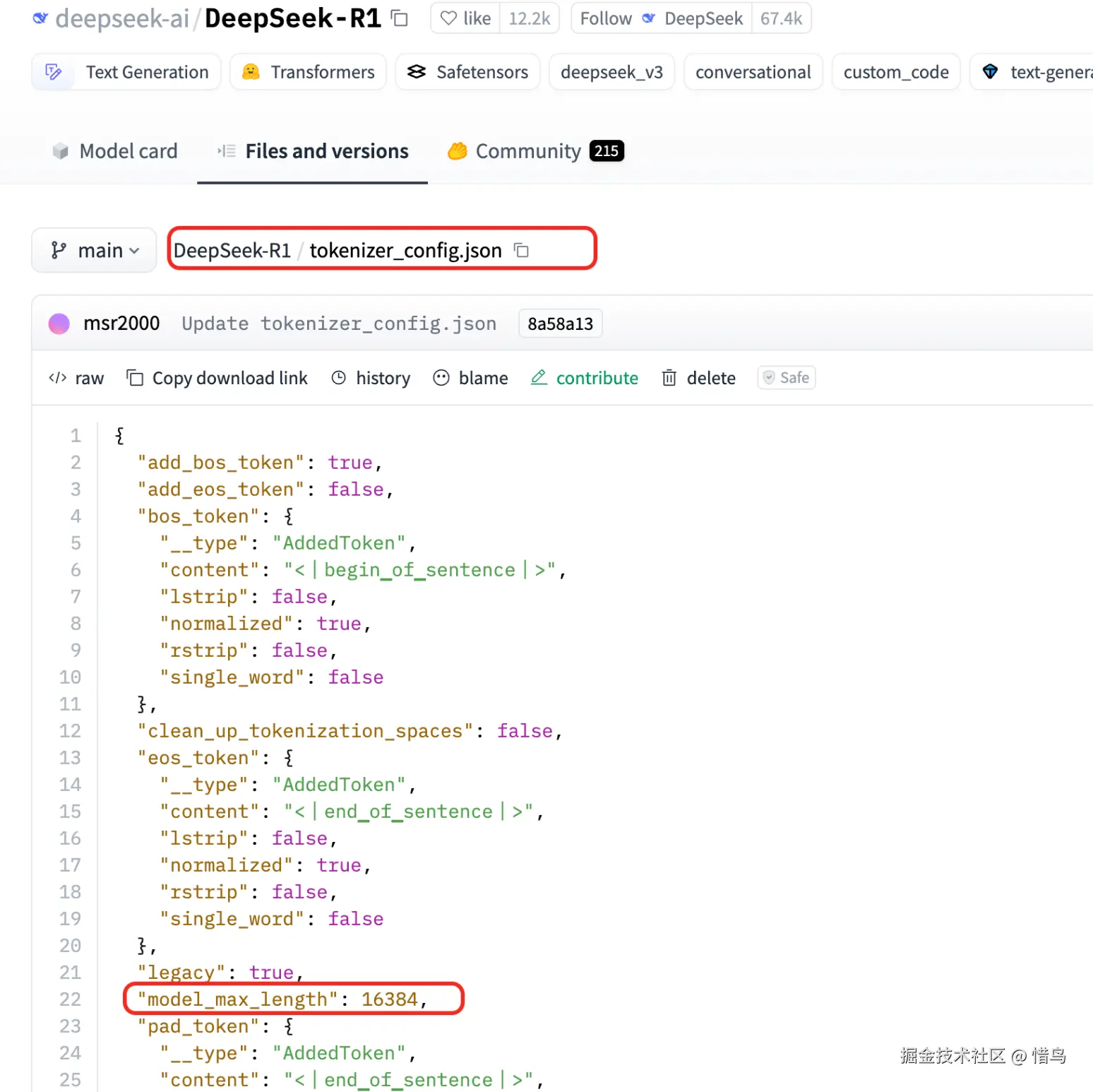Switch to the Model card tab

114,151
